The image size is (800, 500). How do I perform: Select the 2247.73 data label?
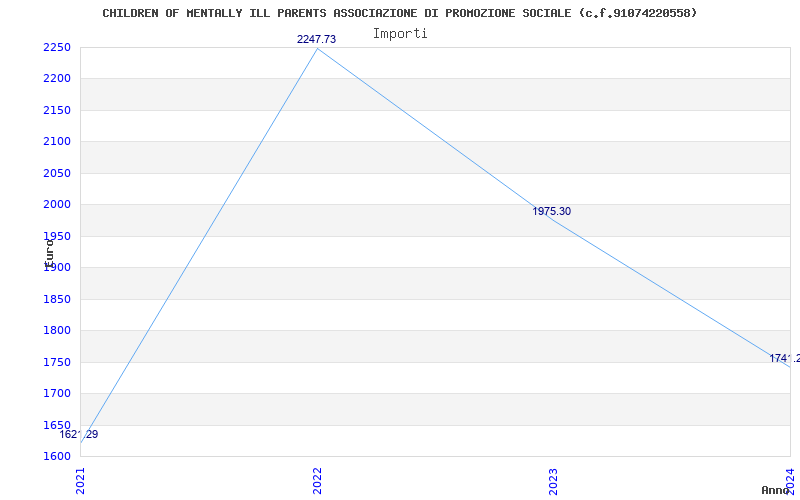click(x=316, y=39)
